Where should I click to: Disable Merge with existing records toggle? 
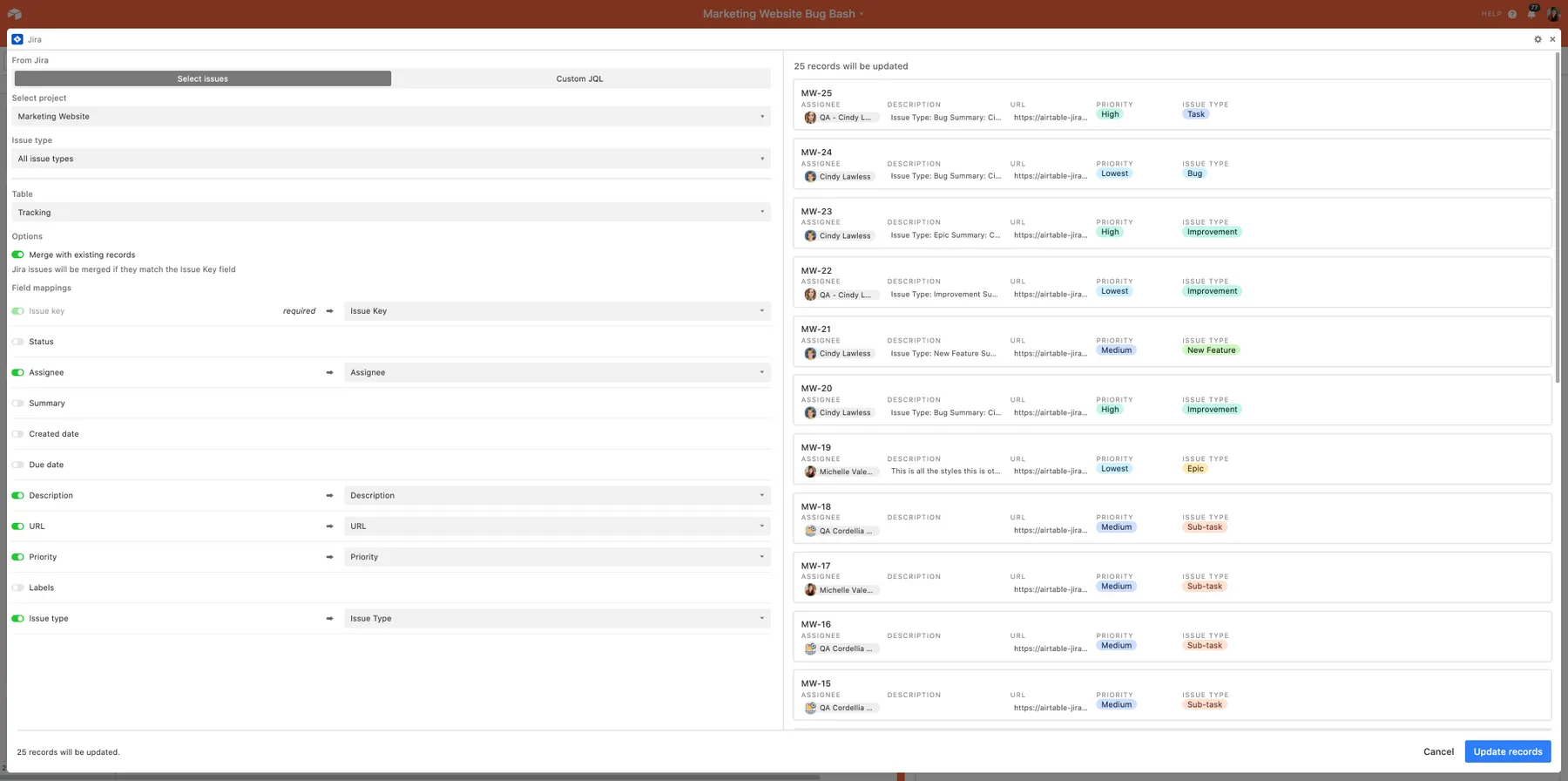[x=17, y=255]
